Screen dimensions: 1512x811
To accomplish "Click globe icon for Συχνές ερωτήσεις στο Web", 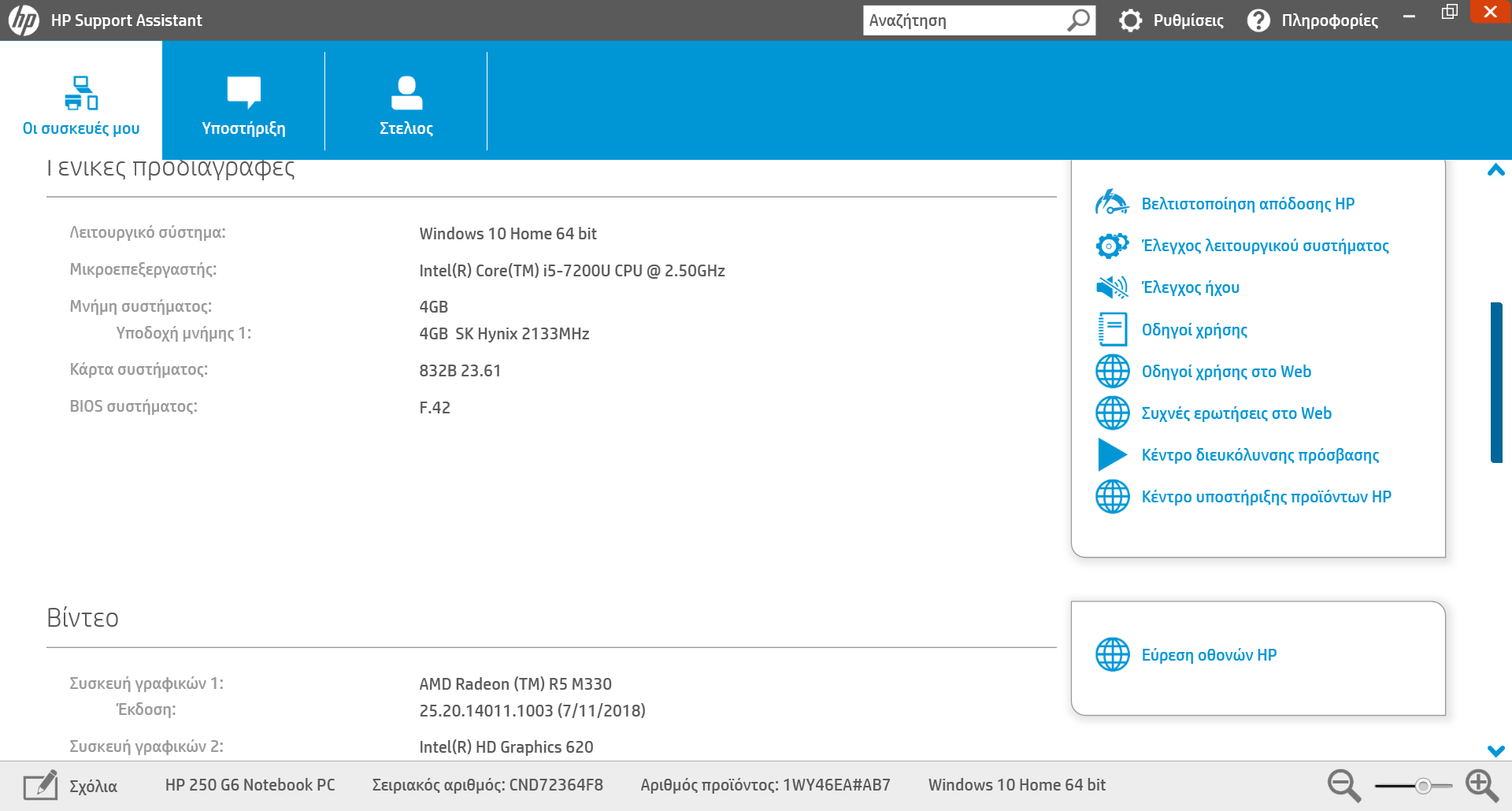I will [x=1112, y=413].
